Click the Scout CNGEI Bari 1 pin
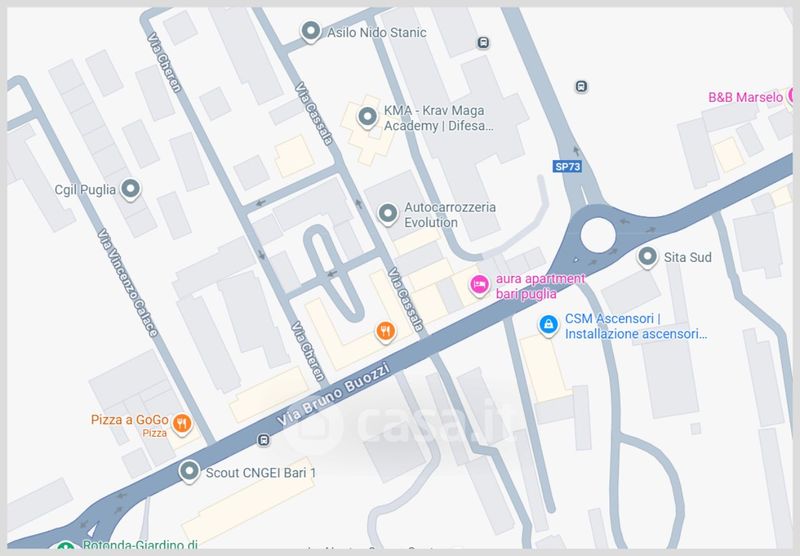800x556 pixels. (189, 471)
